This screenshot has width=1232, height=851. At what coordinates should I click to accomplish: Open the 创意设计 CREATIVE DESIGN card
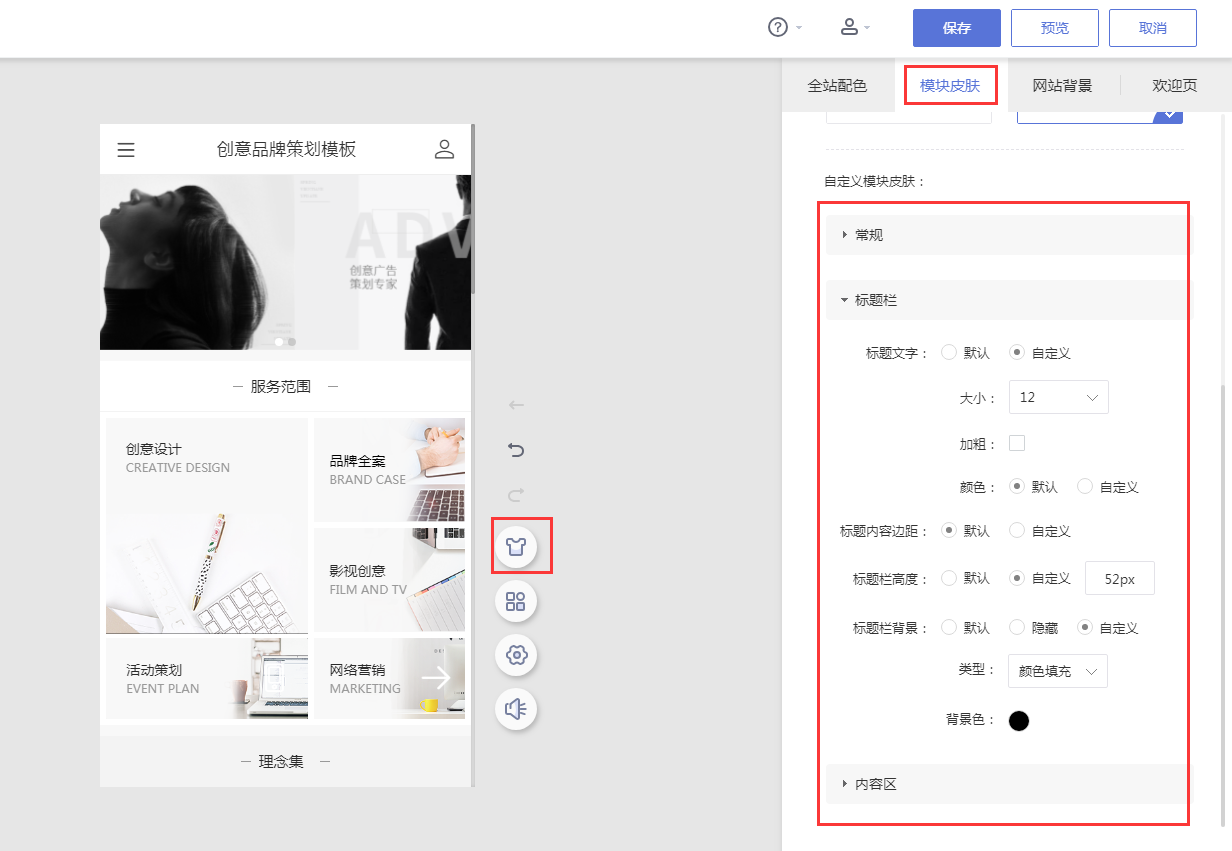pos(207,526)
